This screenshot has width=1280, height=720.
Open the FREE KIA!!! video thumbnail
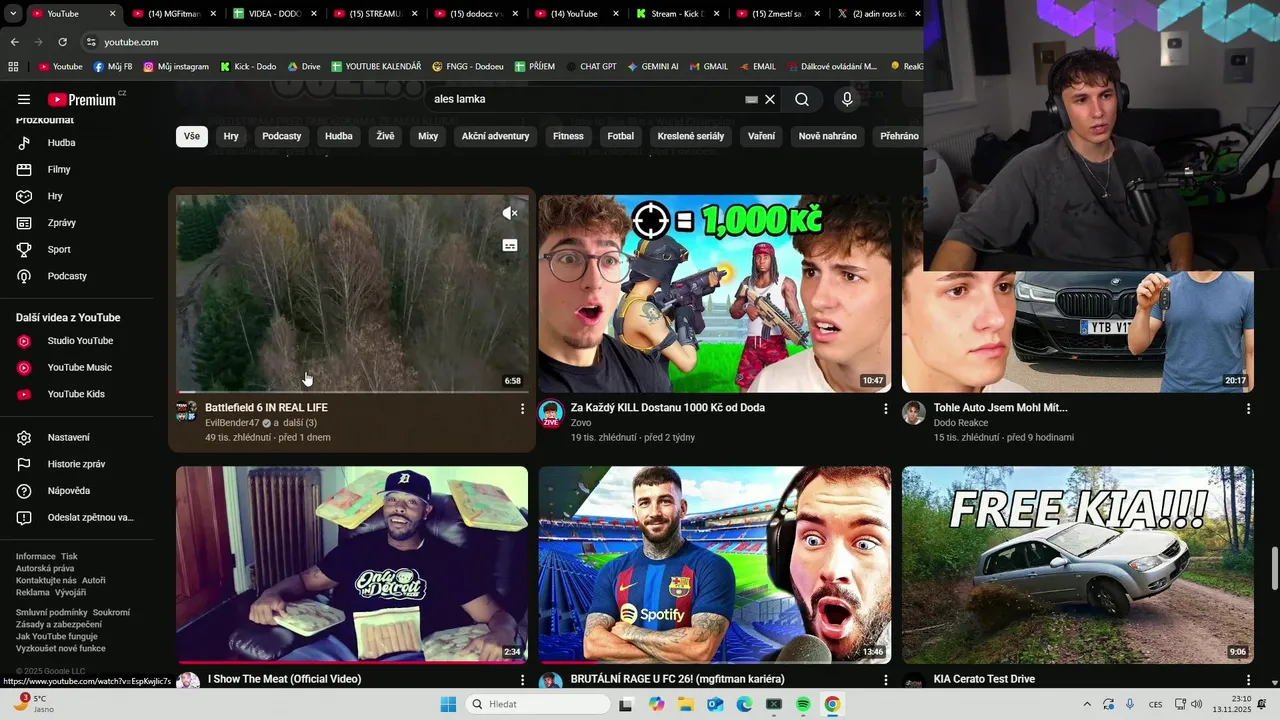pyautogui.click(x=1077, y=565)
